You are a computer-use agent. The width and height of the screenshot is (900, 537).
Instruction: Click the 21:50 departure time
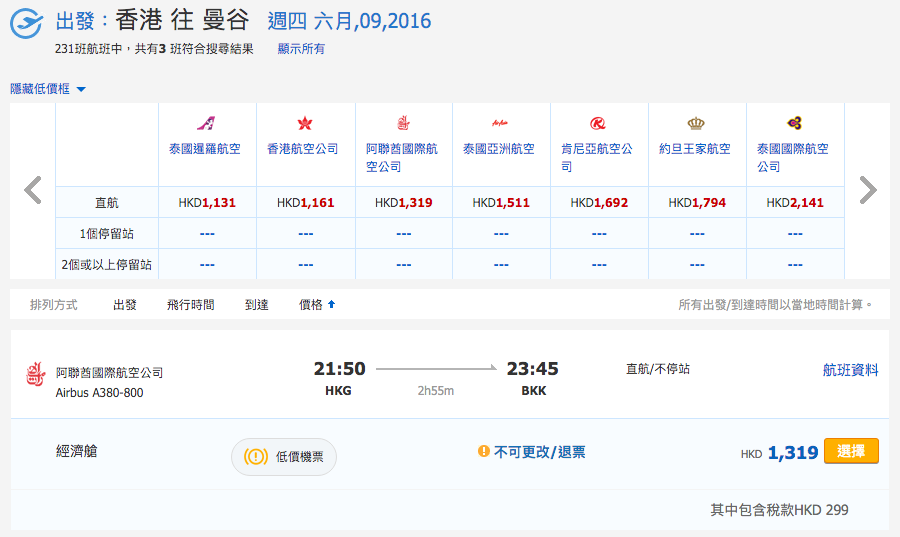339,368
